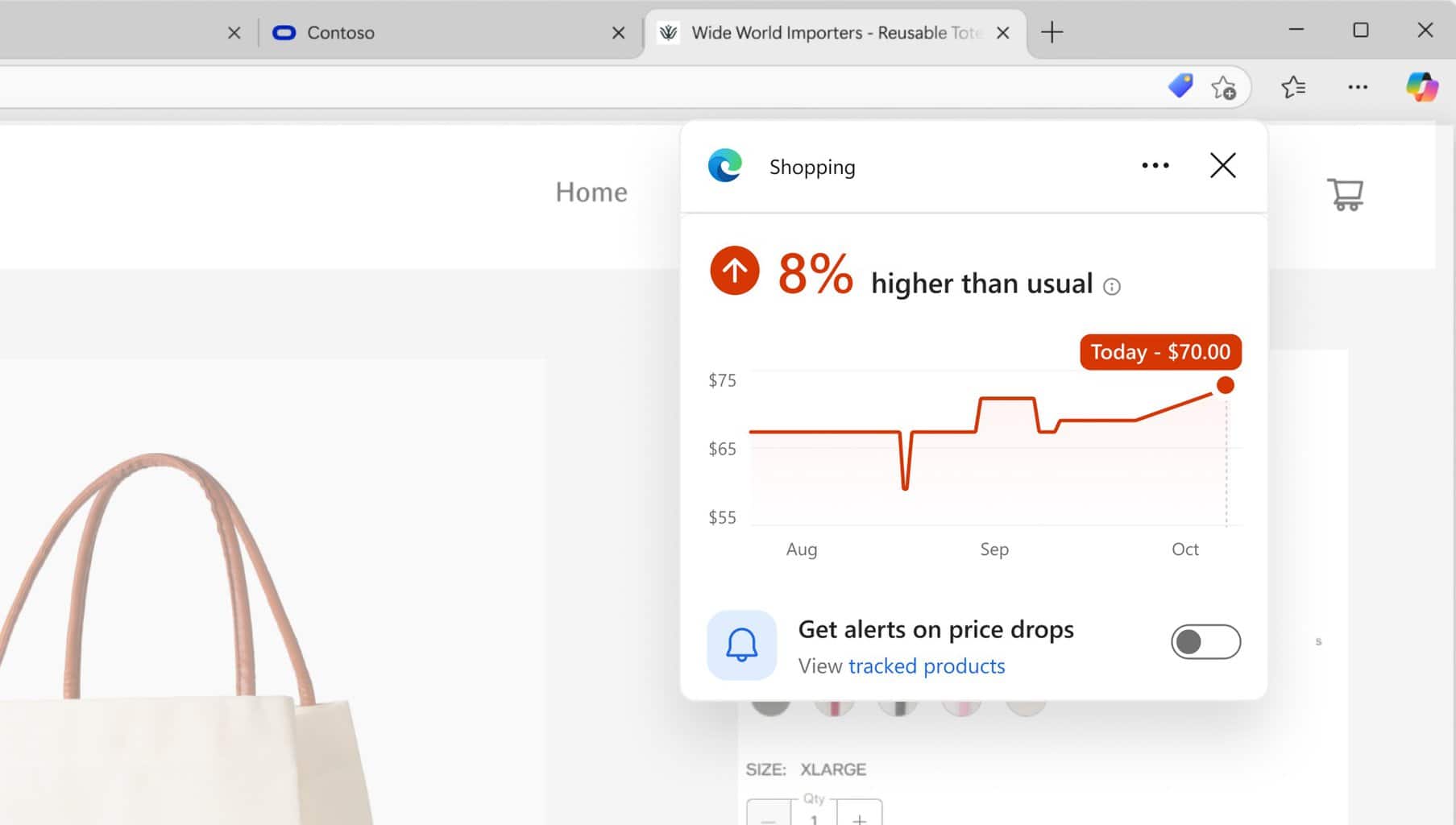Close the Shopping panel
The height and width of the screenshot is (825, 1456).
click(x=1222, y=165)
